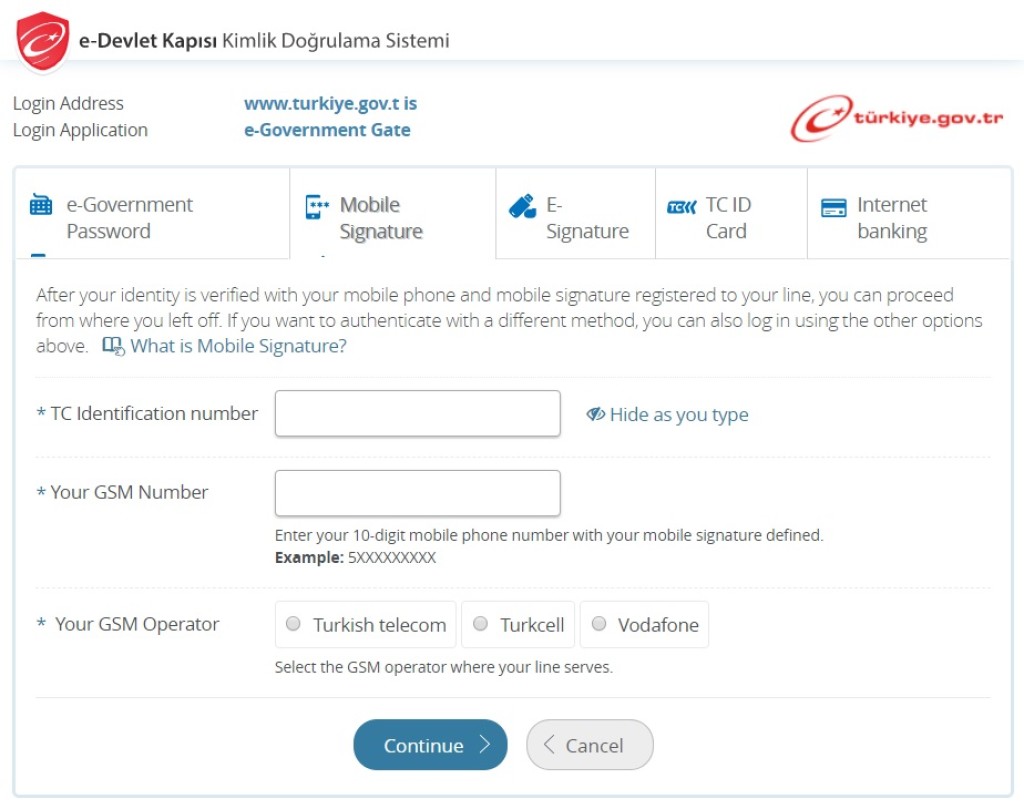
Task: Click the e-Government Password keypad icon
Action: [41, 206]
